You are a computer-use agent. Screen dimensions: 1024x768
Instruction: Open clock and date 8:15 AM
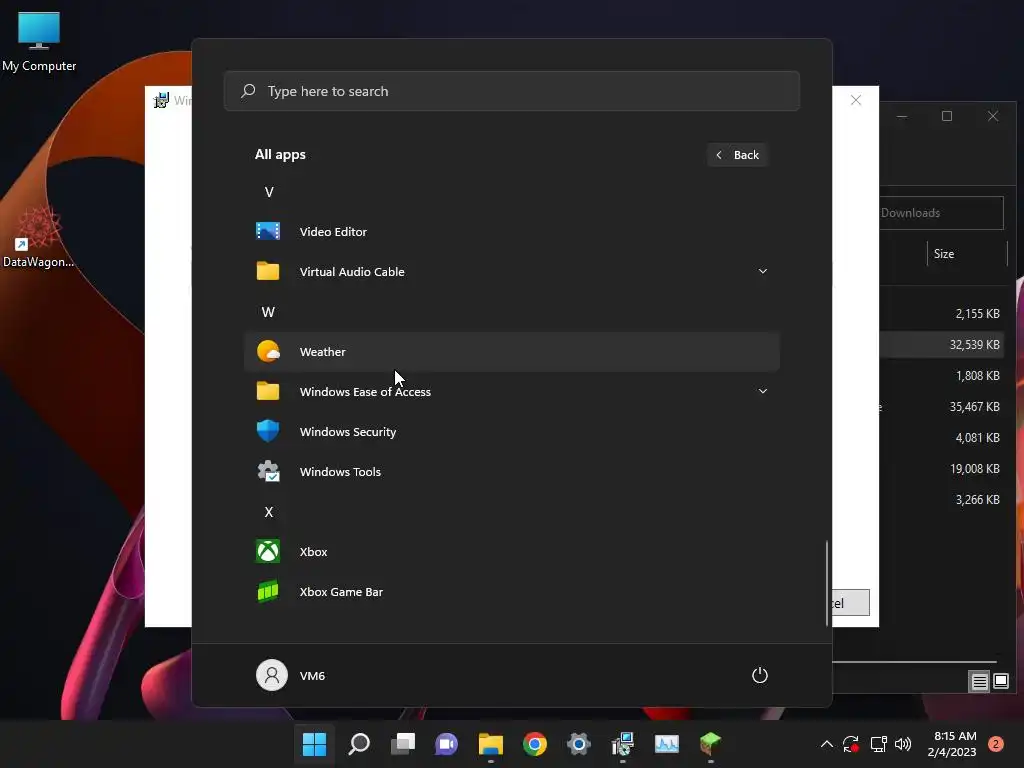coord(952,744)
